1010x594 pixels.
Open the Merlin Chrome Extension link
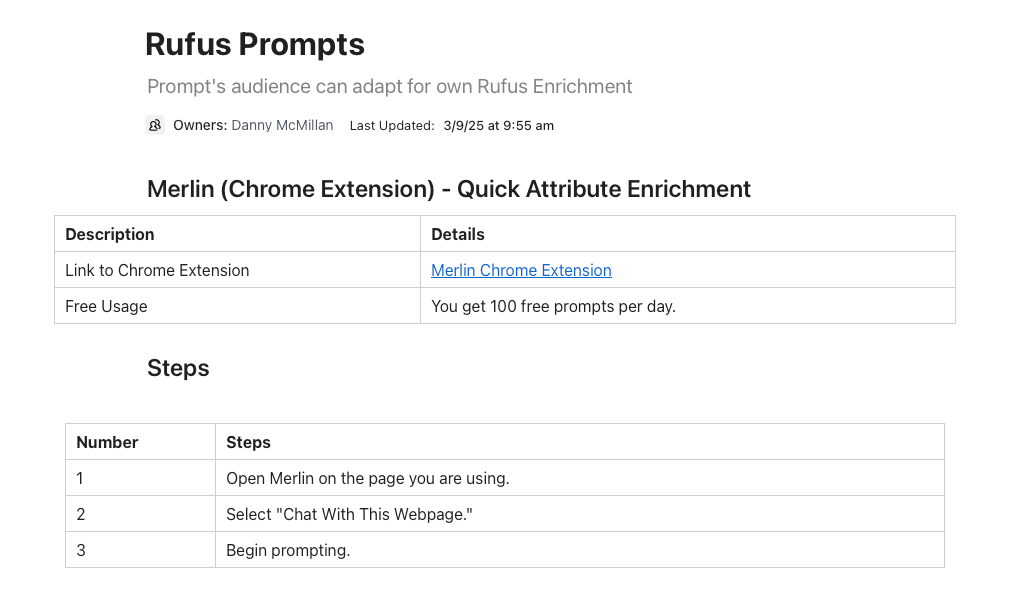521,270
